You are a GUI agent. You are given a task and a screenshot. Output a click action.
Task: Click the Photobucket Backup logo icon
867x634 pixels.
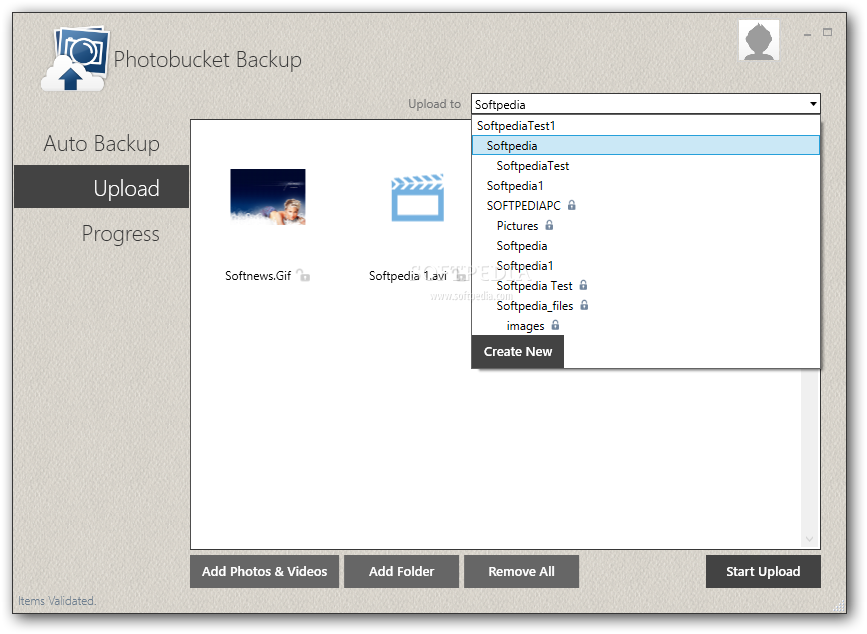pos(75,58)
